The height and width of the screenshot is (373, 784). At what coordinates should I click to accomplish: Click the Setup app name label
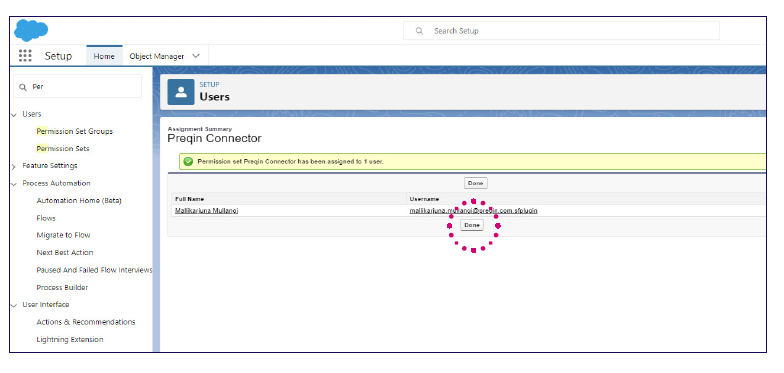(58, 56)
